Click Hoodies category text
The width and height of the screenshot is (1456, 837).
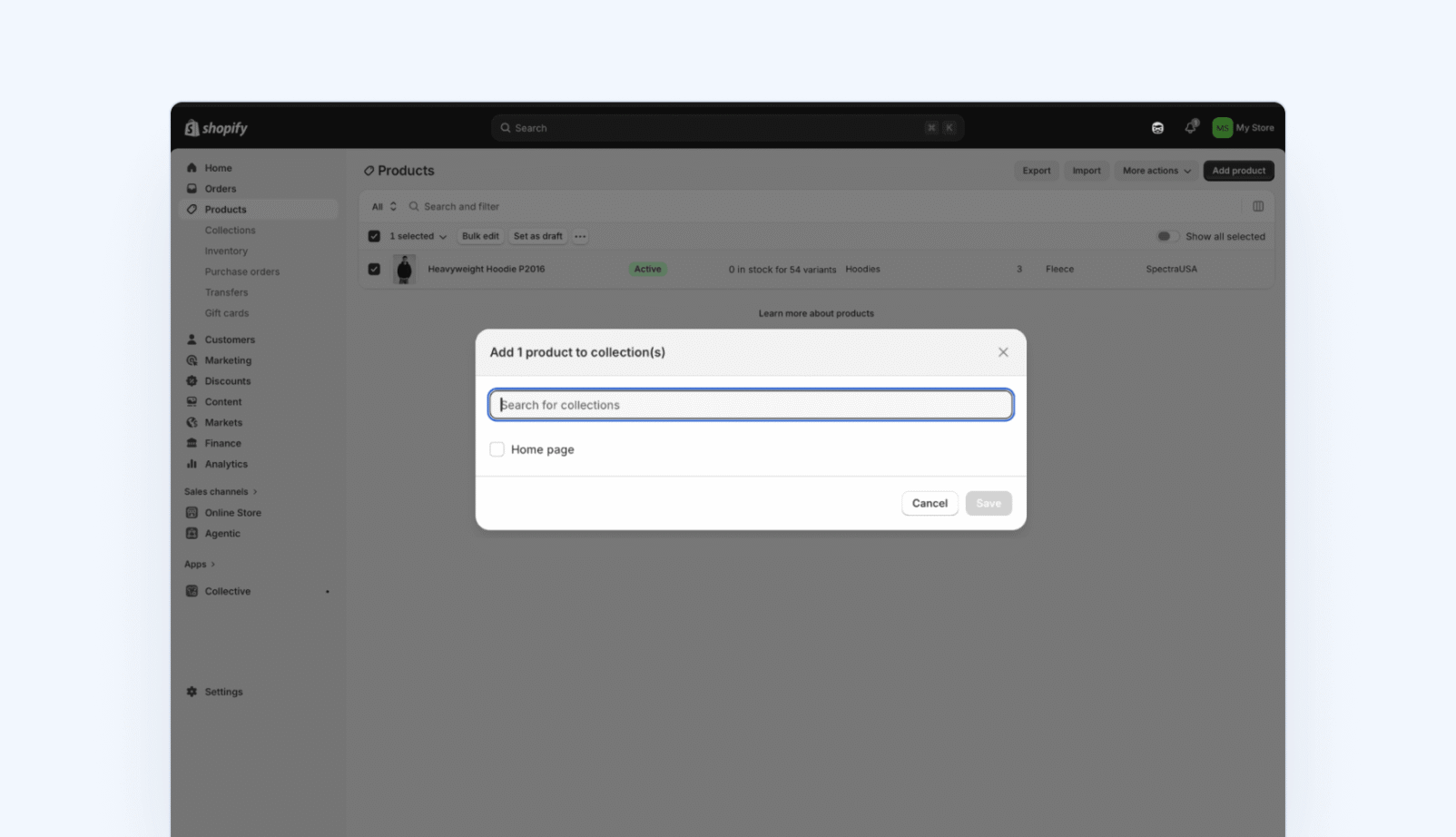click(862, 270)
